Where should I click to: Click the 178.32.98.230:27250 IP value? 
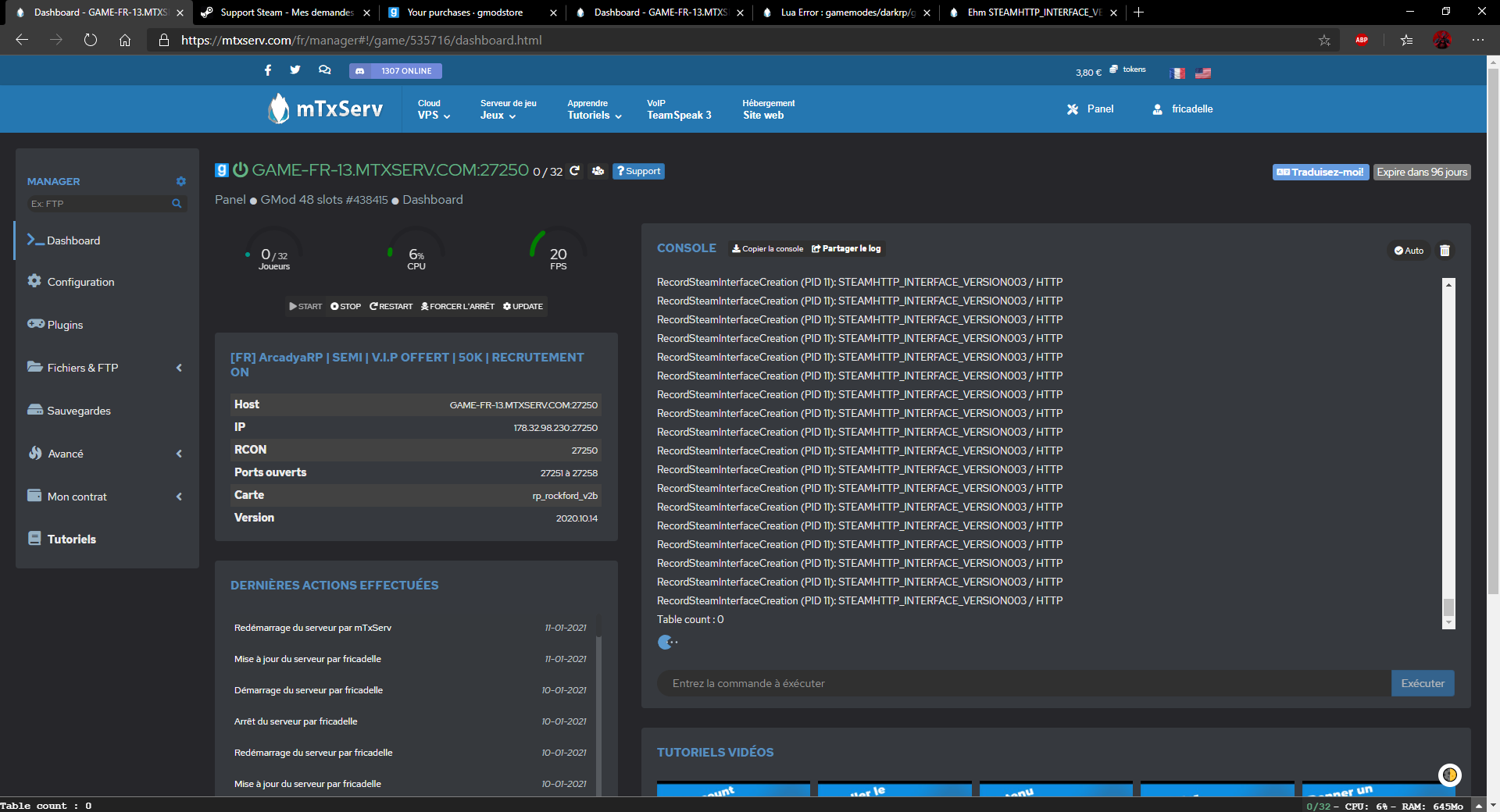point(555,428)
